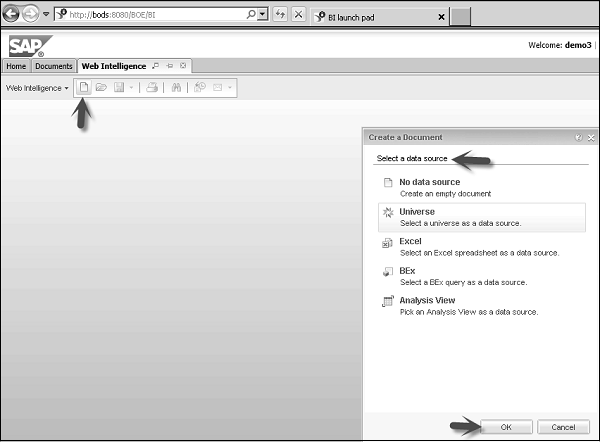Close the Web Intelligence tab
Screen dimensions: 600x442
point(183,66)
